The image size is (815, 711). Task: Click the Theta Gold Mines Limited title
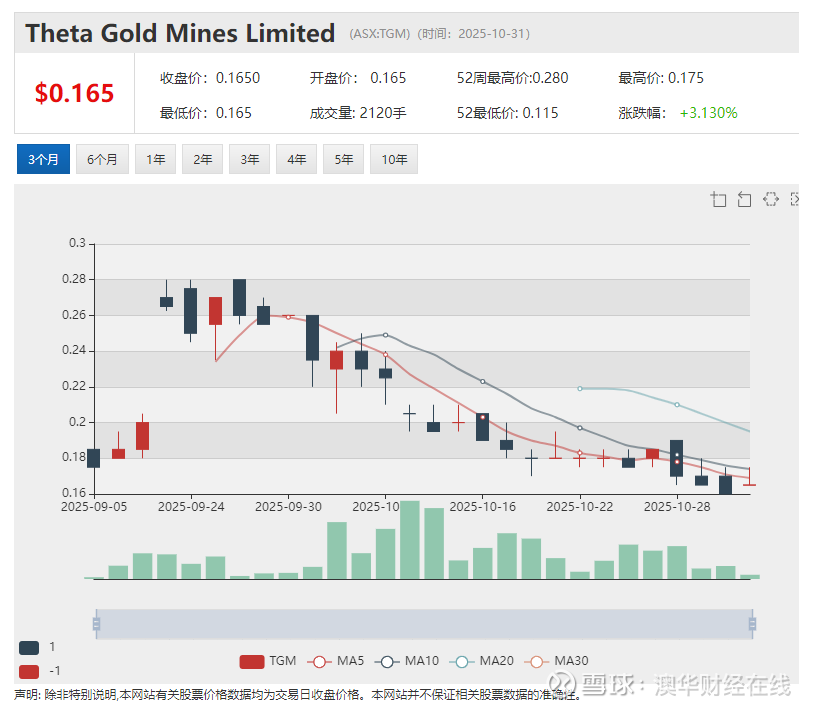[180, 33]
